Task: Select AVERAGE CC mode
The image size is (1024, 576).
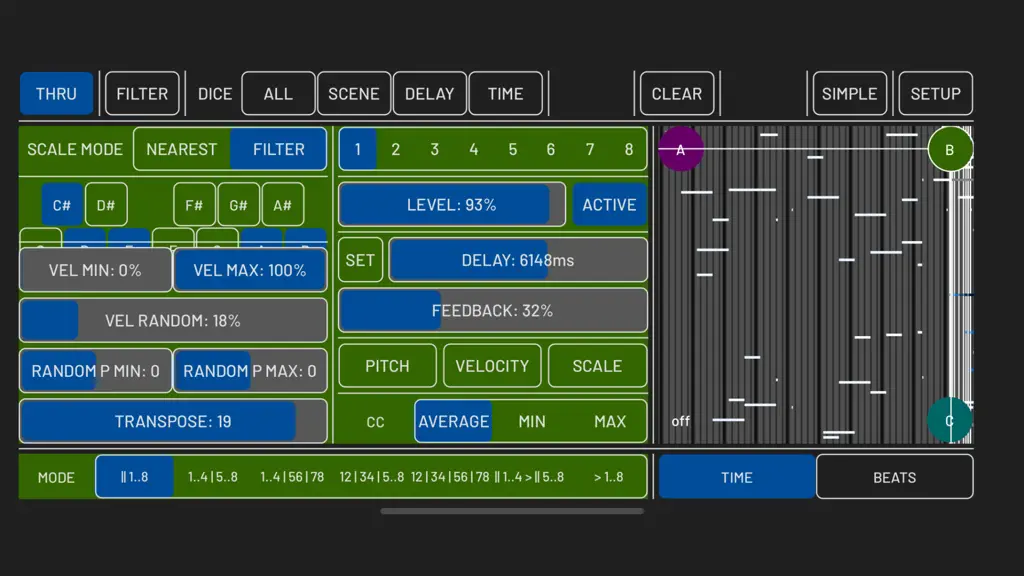Action: pyautogui.click(x=453, y=422)
